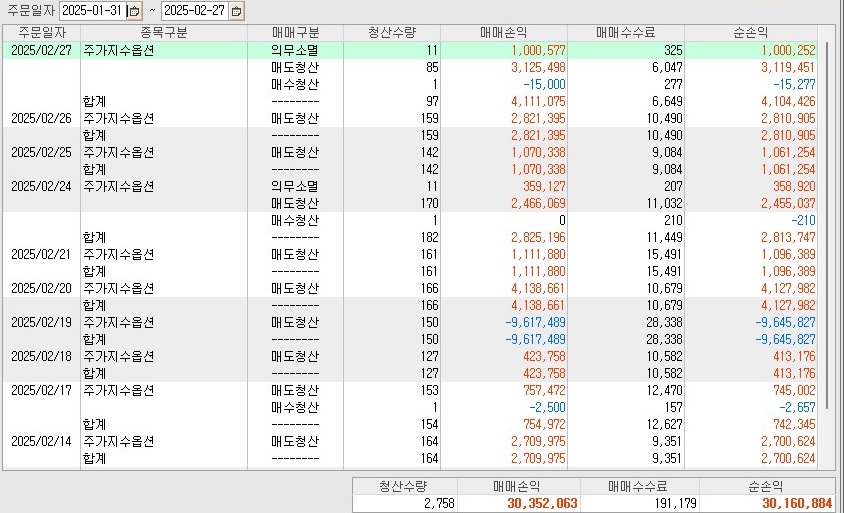
Task: Click the subtotal 754,972
Action: pos(544,424)
